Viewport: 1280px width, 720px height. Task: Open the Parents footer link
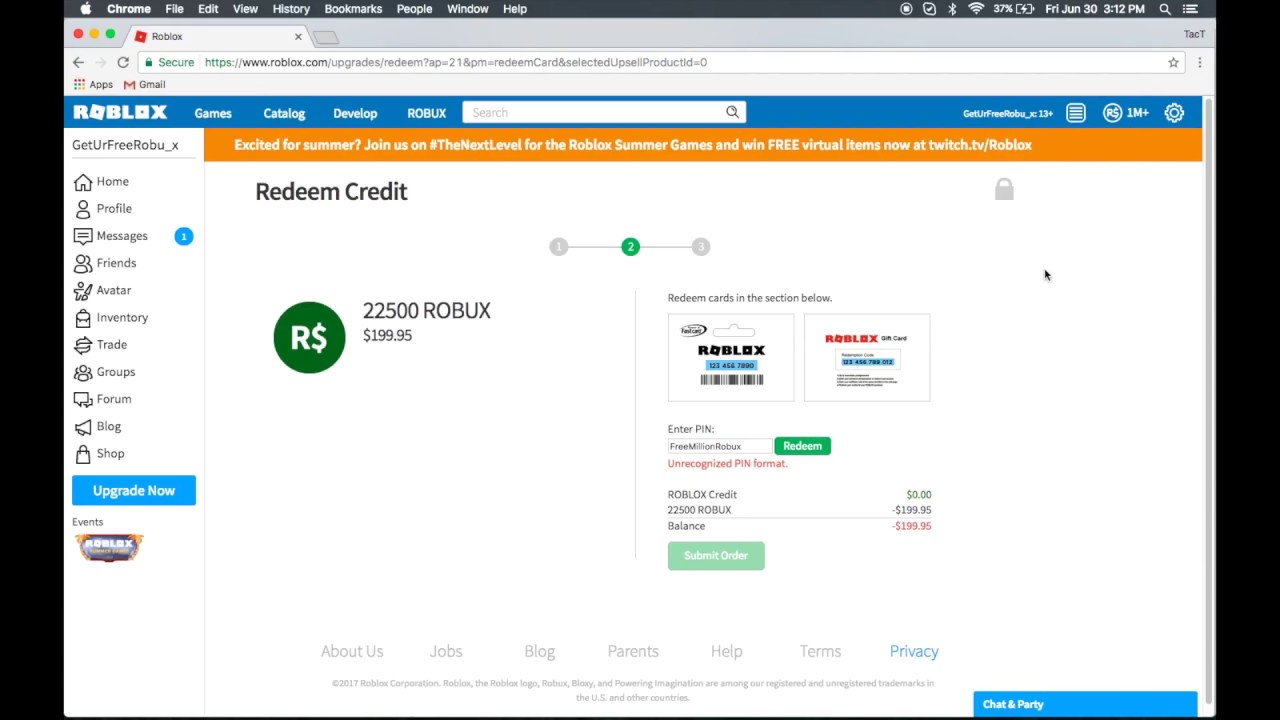click(x=633, y=651)
